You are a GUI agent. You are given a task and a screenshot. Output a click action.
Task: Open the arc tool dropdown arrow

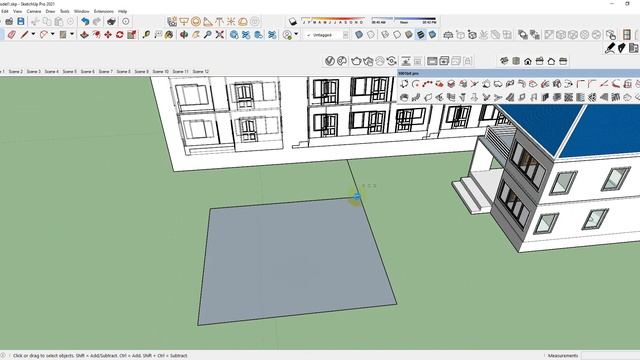(52, 35)
